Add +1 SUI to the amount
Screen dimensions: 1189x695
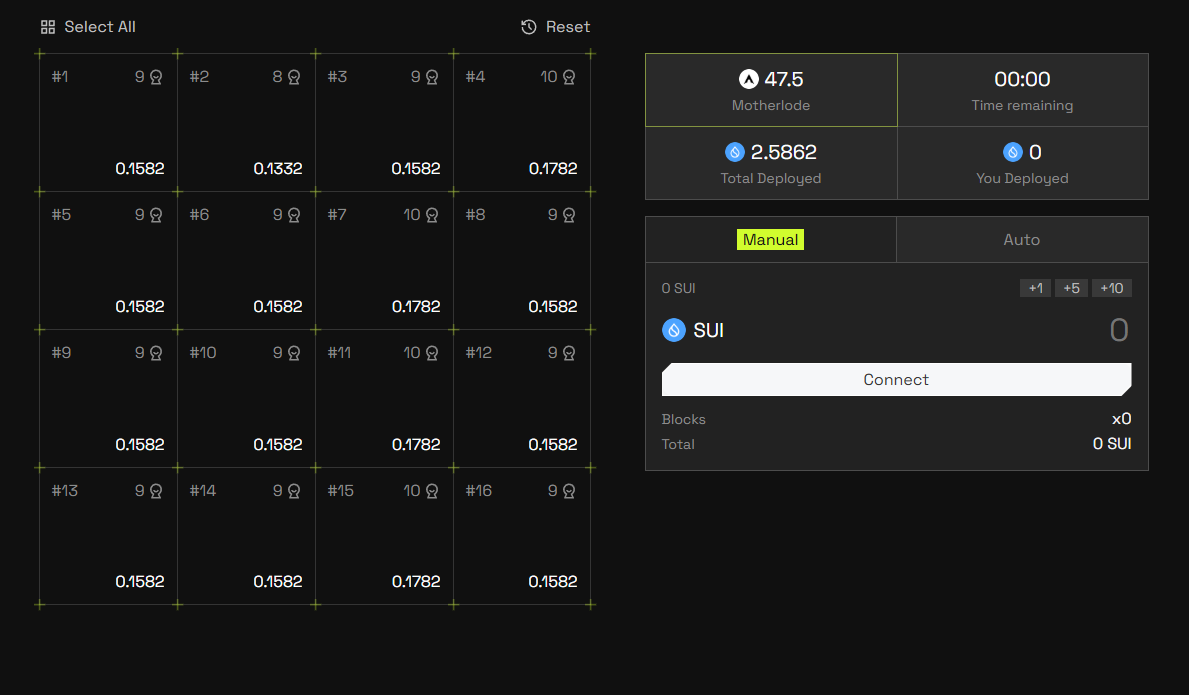click(1035, 288)
